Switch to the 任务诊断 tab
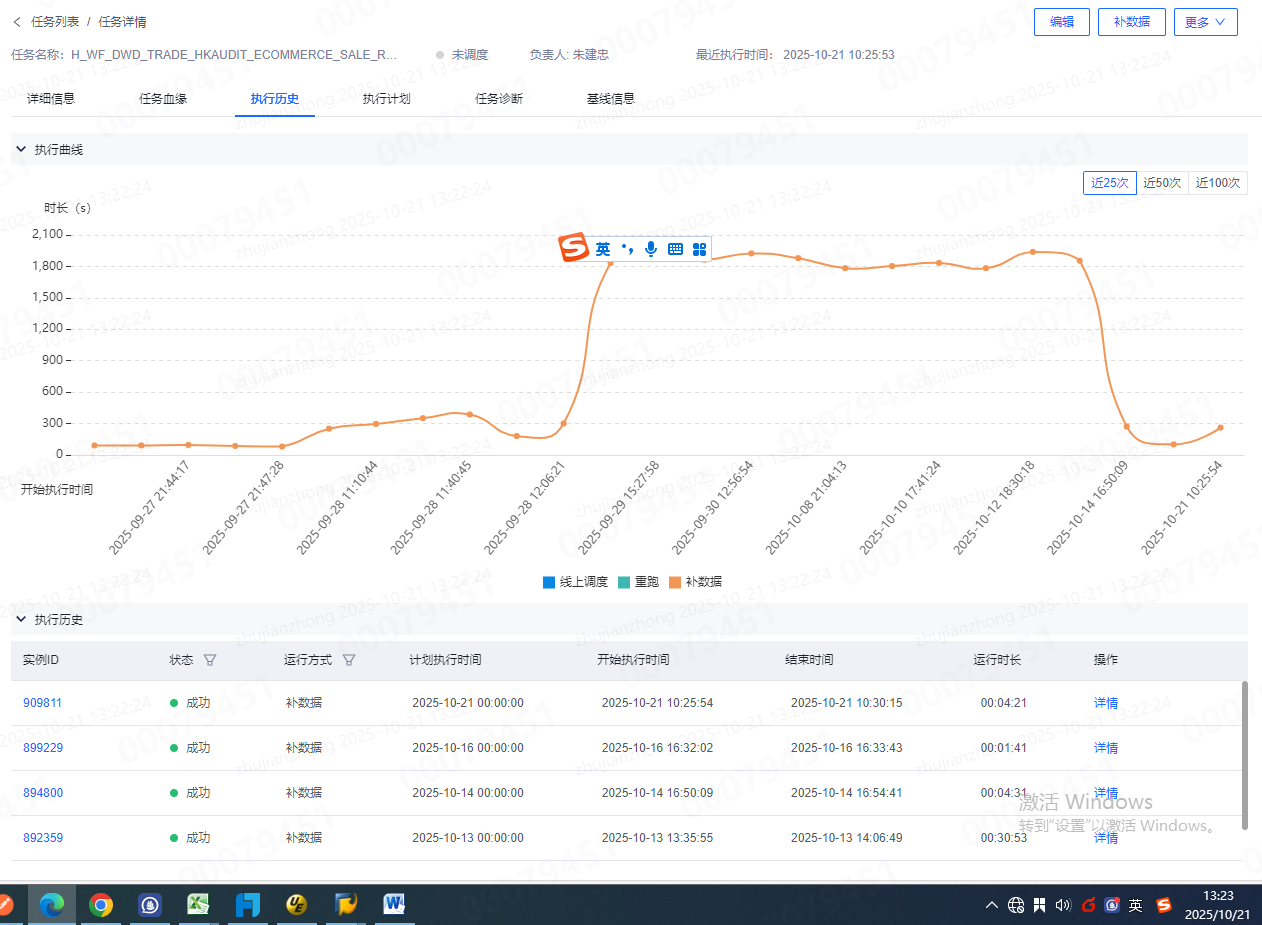Screen dimensions: 1262x925 coord(499,99)
